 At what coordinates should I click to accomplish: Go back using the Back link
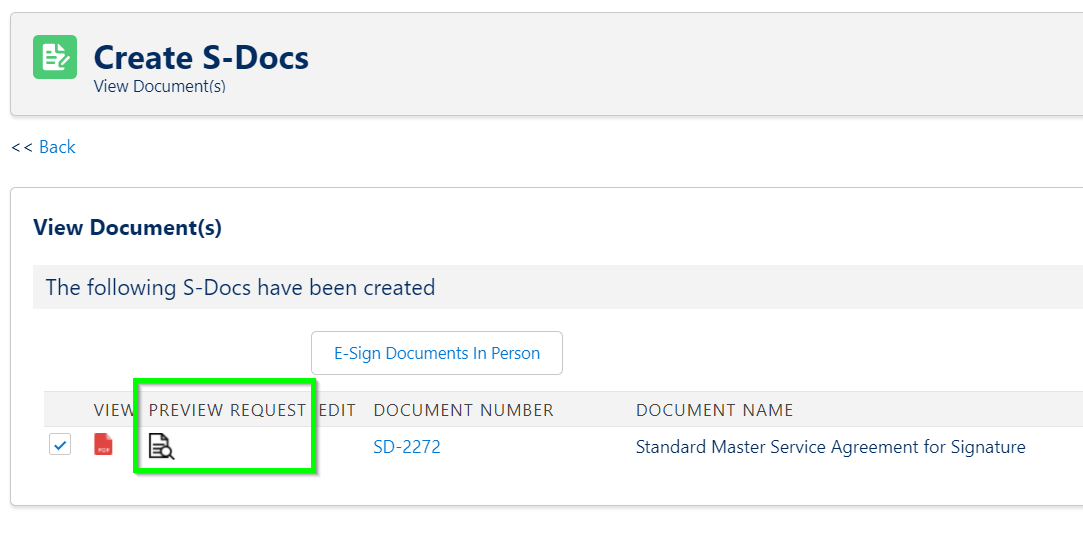pyautogui.click(x=57, y=147)
